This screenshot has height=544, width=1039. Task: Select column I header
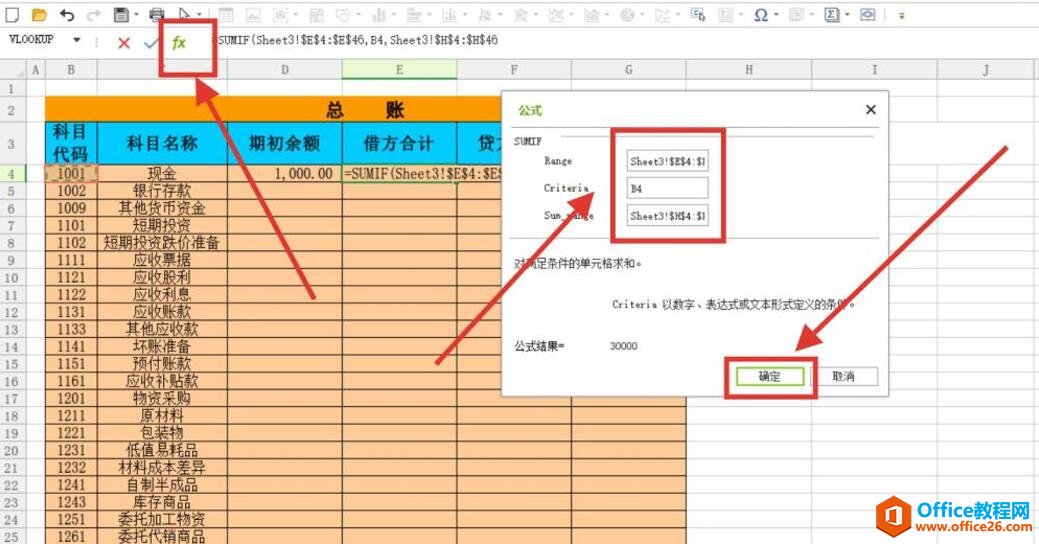874,70
